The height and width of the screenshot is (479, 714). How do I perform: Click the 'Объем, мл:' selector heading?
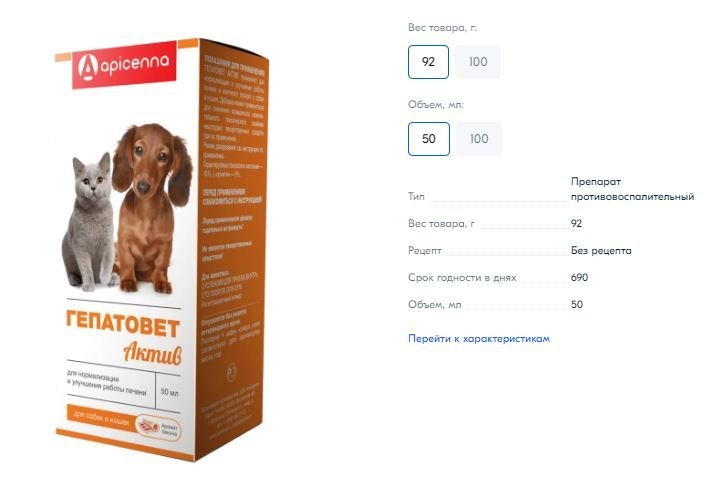(x=436, y=105)
